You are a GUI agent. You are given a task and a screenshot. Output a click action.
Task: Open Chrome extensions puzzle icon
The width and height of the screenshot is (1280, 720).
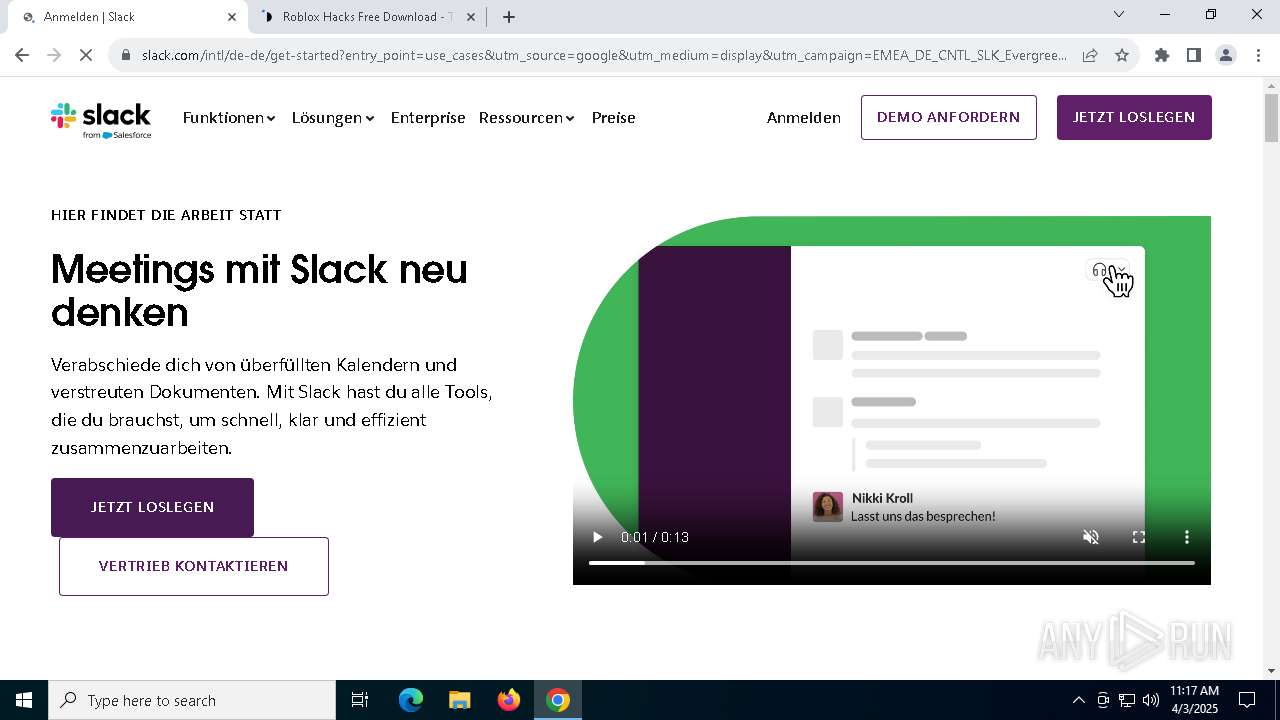[1162, 55]
